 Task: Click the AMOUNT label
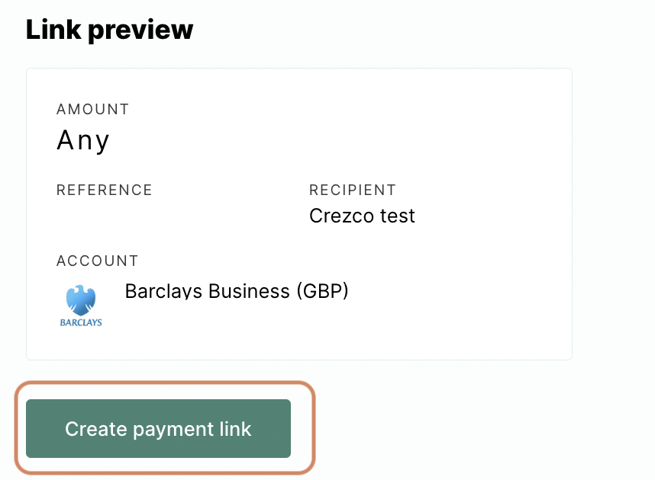tap(93, 109)
